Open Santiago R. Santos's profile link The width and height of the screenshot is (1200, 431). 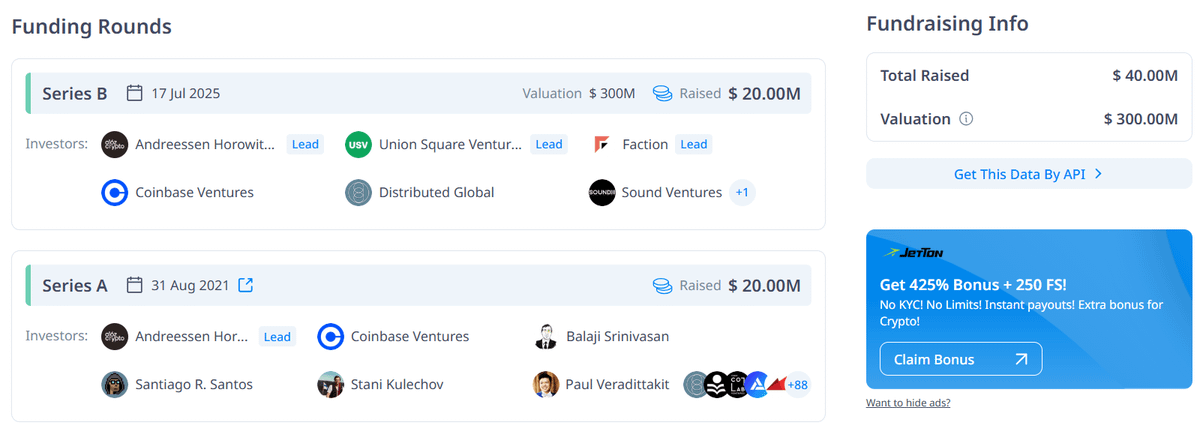coord(194,385)
